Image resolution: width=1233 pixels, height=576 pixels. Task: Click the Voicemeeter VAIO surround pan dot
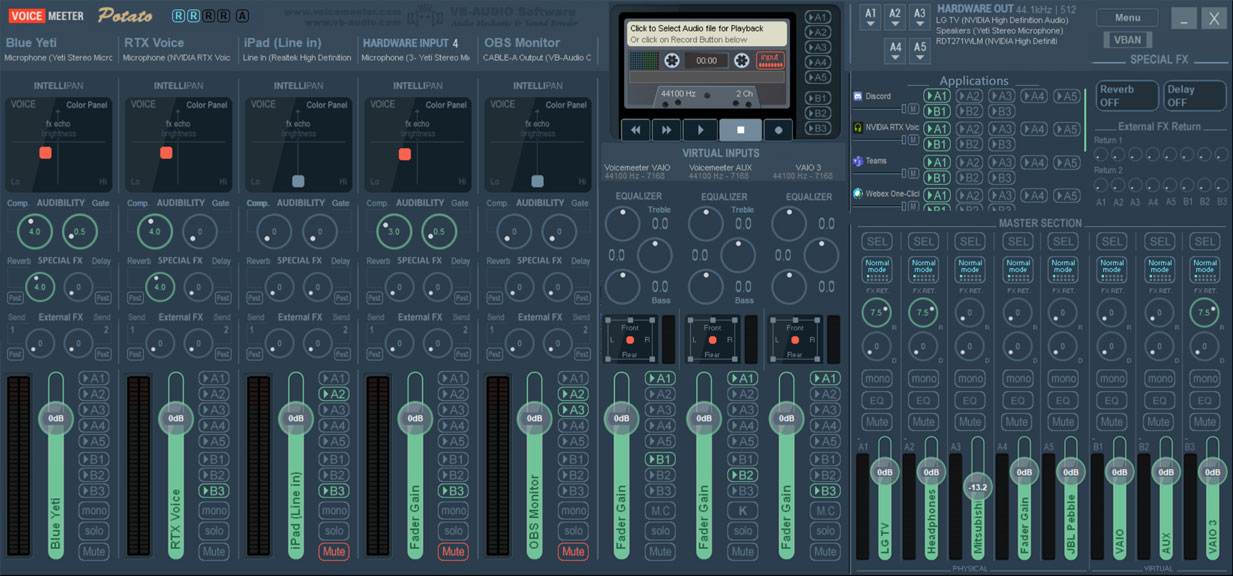point(630,340)
